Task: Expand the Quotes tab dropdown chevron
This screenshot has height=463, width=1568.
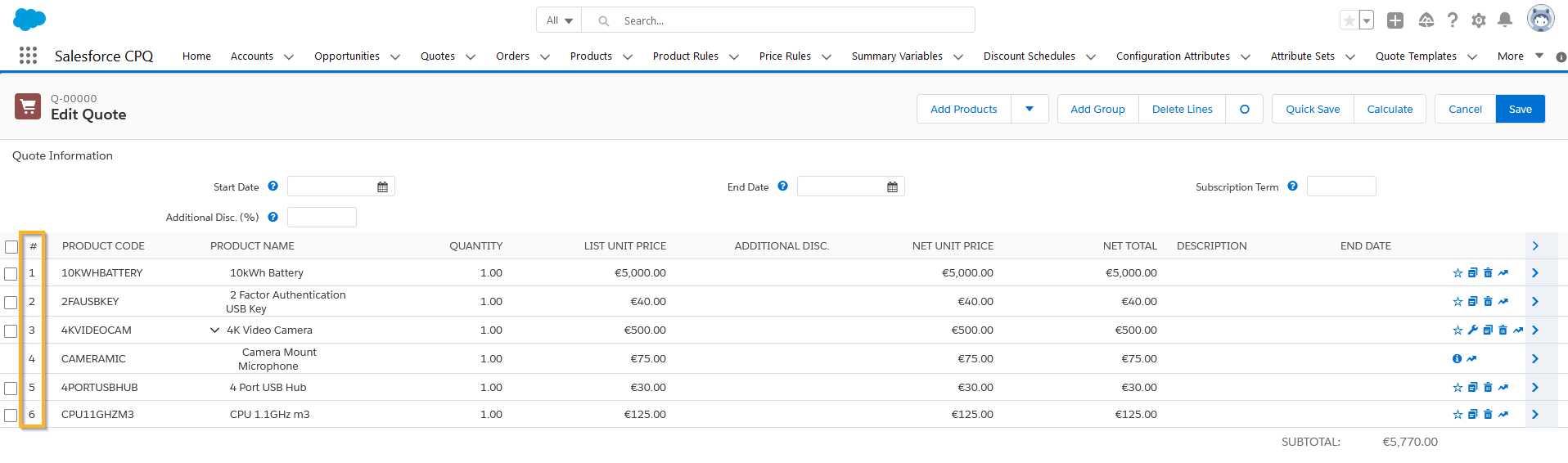Action: click(471, 57)
